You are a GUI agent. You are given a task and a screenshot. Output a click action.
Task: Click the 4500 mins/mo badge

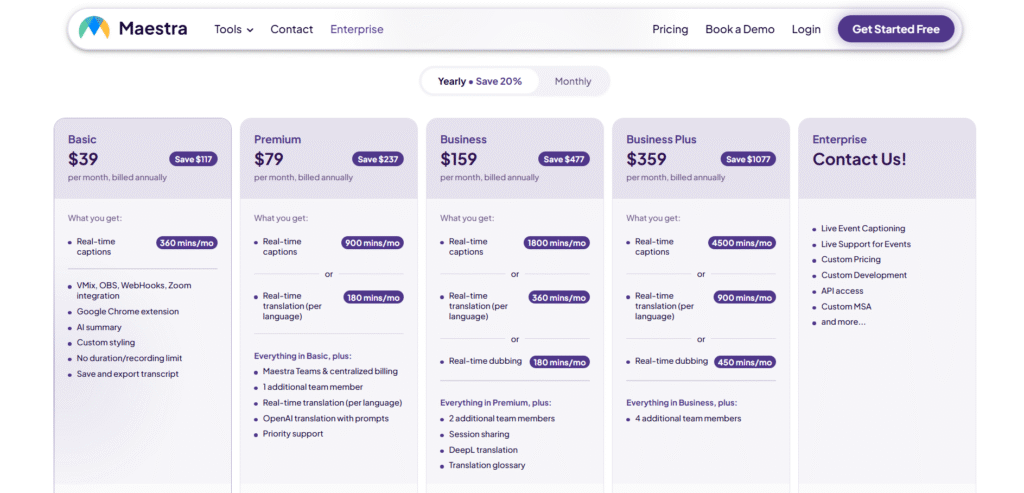click(742, 243)
